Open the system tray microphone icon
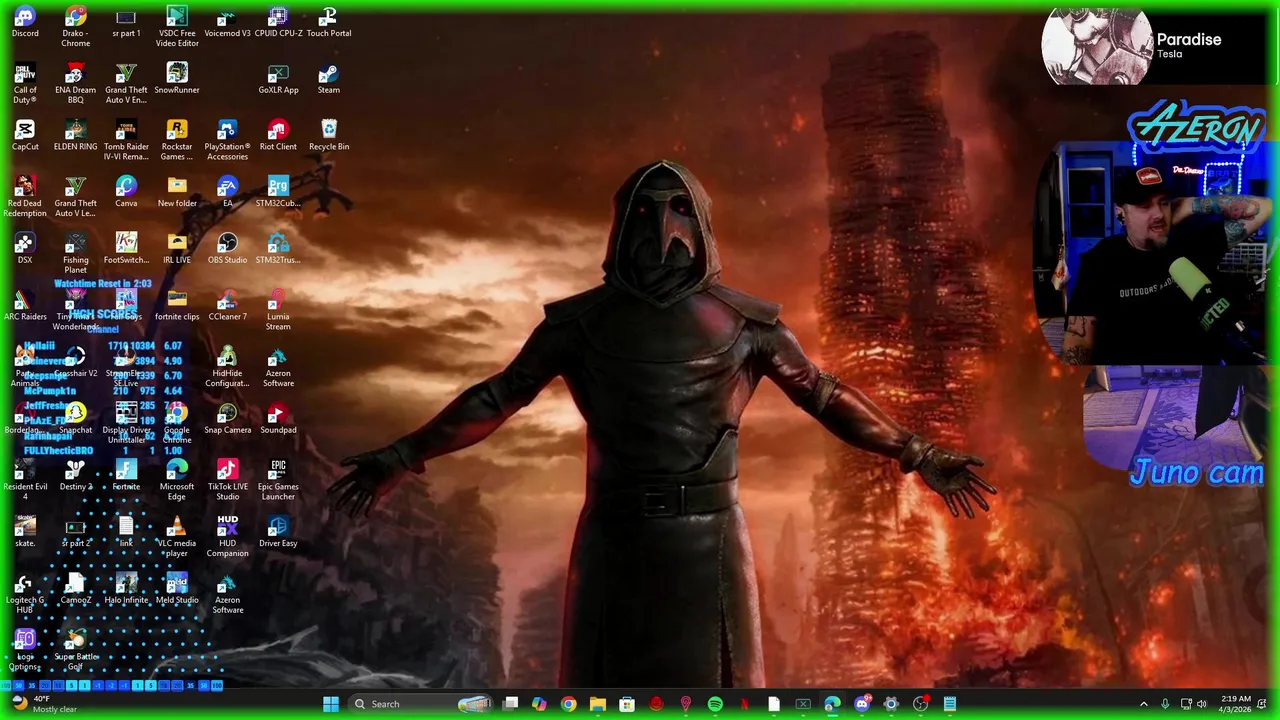Viewport: 1280px width, 720px height. coord(1165,704)
